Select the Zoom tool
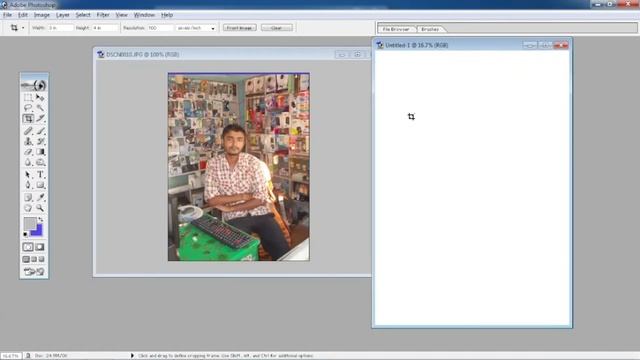 tap(40, 208)
